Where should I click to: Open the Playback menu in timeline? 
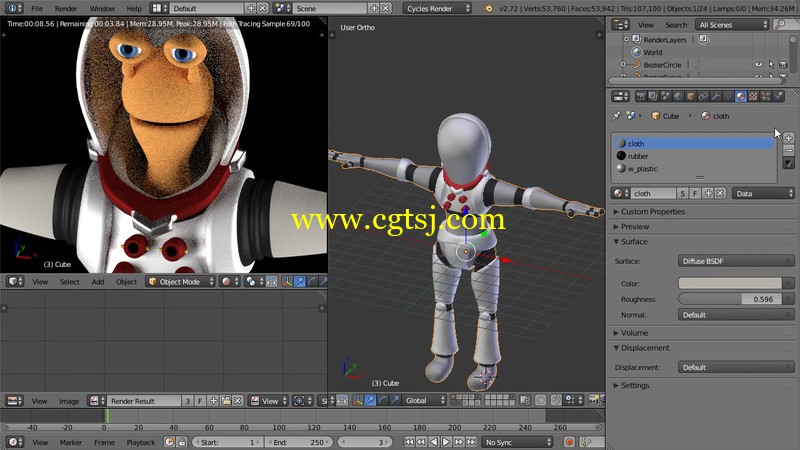tap(140, 442)
